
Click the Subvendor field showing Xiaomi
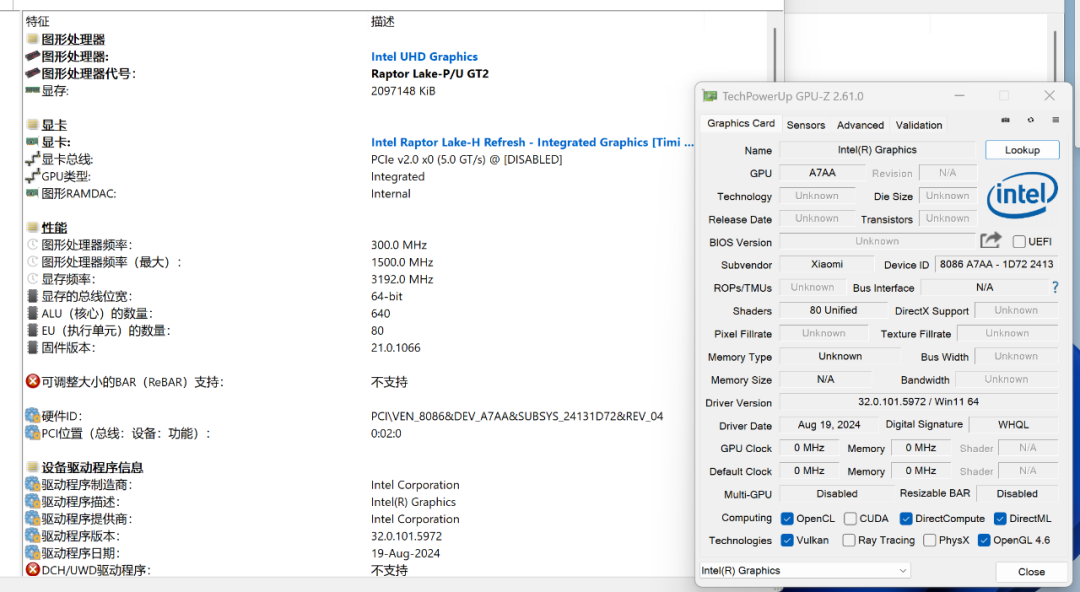[x=827, y=265]
